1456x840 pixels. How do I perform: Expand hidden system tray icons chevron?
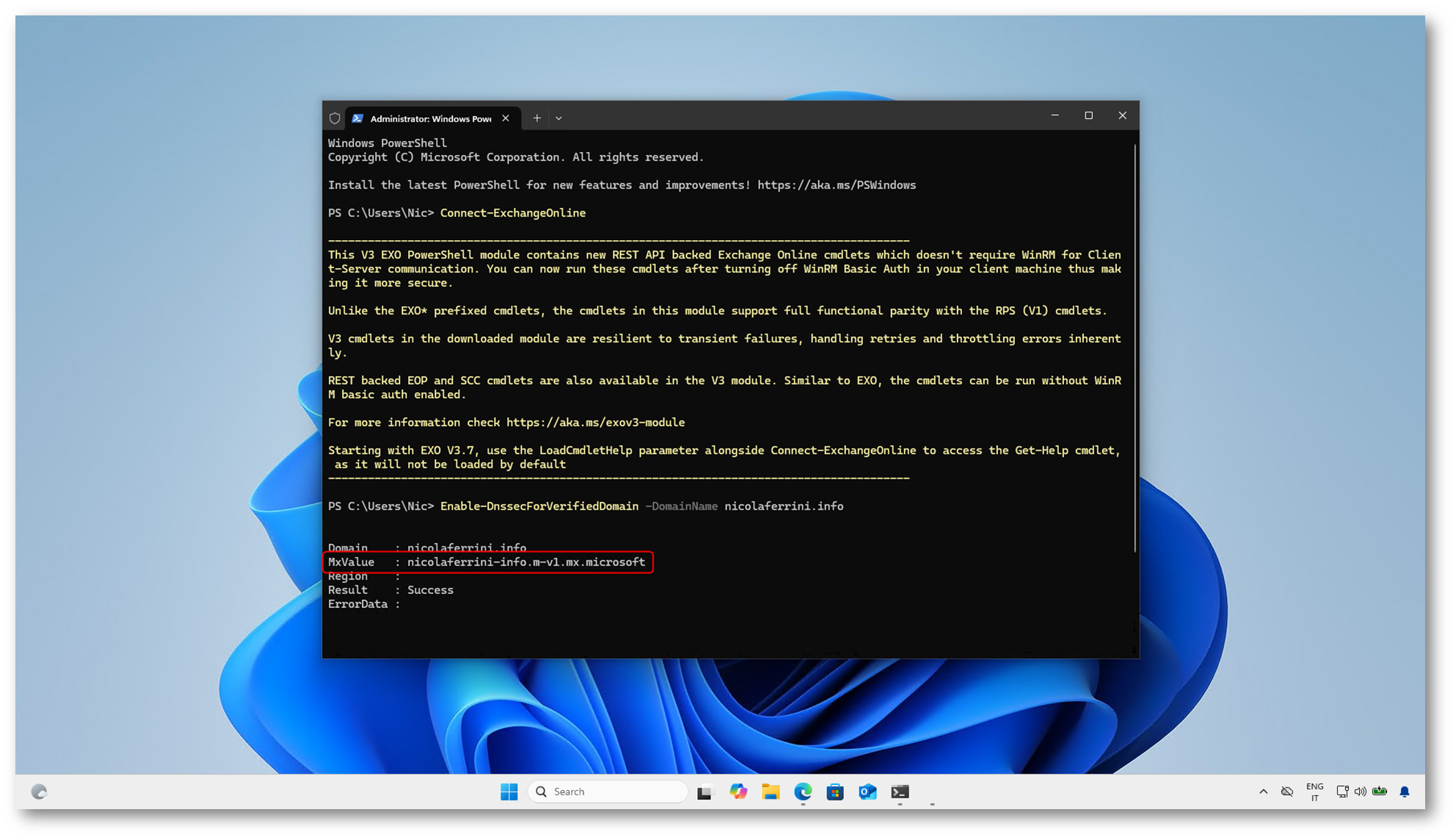(1263, 792)
